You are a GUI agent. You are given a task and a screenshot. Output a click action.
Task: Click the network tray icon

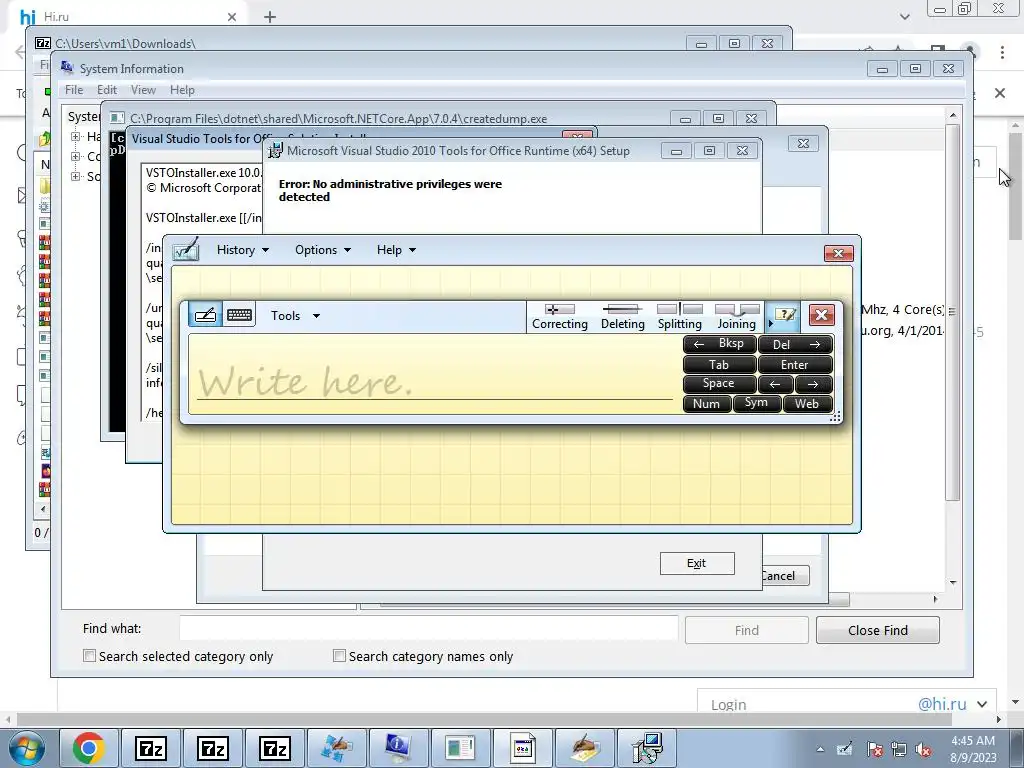(899, 750)
